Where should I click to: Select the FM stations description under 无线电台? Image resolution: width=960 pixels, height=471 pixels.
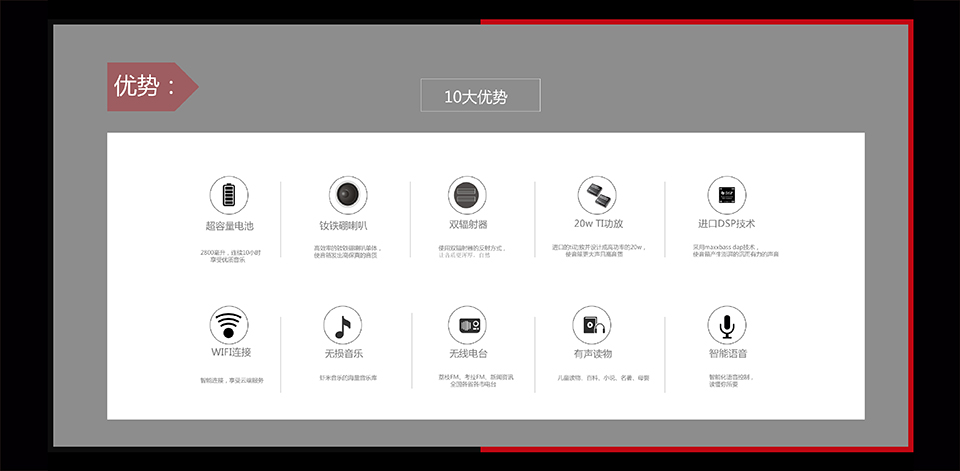click(476, 380)
